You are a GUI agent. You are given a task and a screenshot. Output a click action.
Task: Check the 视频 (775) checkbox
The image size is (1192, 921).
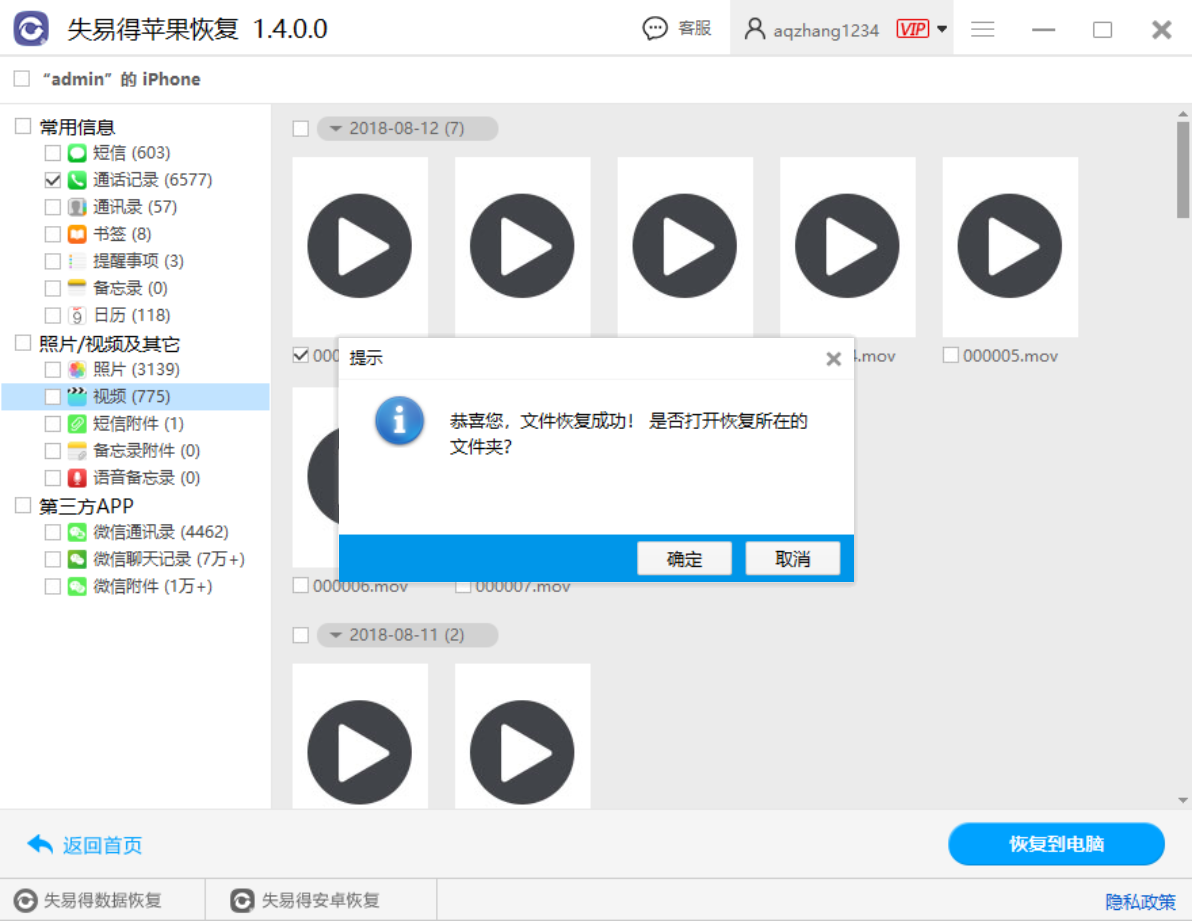pos(52,397)
